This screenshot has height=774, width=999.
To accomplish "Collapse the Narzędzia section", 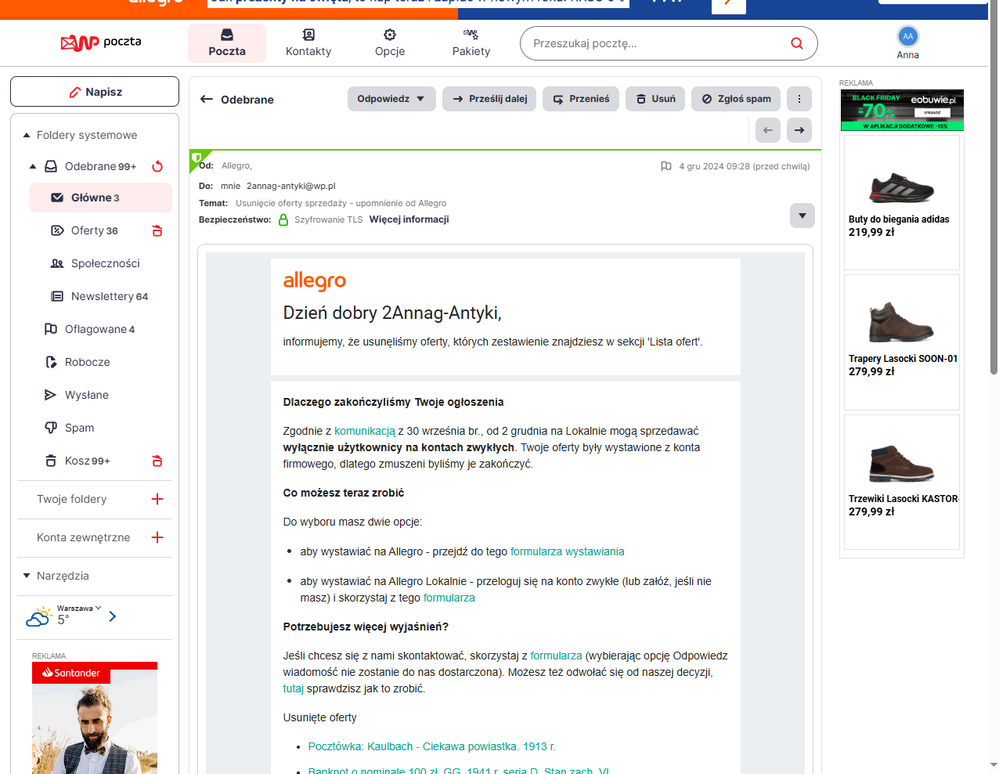I will [26, 576].
